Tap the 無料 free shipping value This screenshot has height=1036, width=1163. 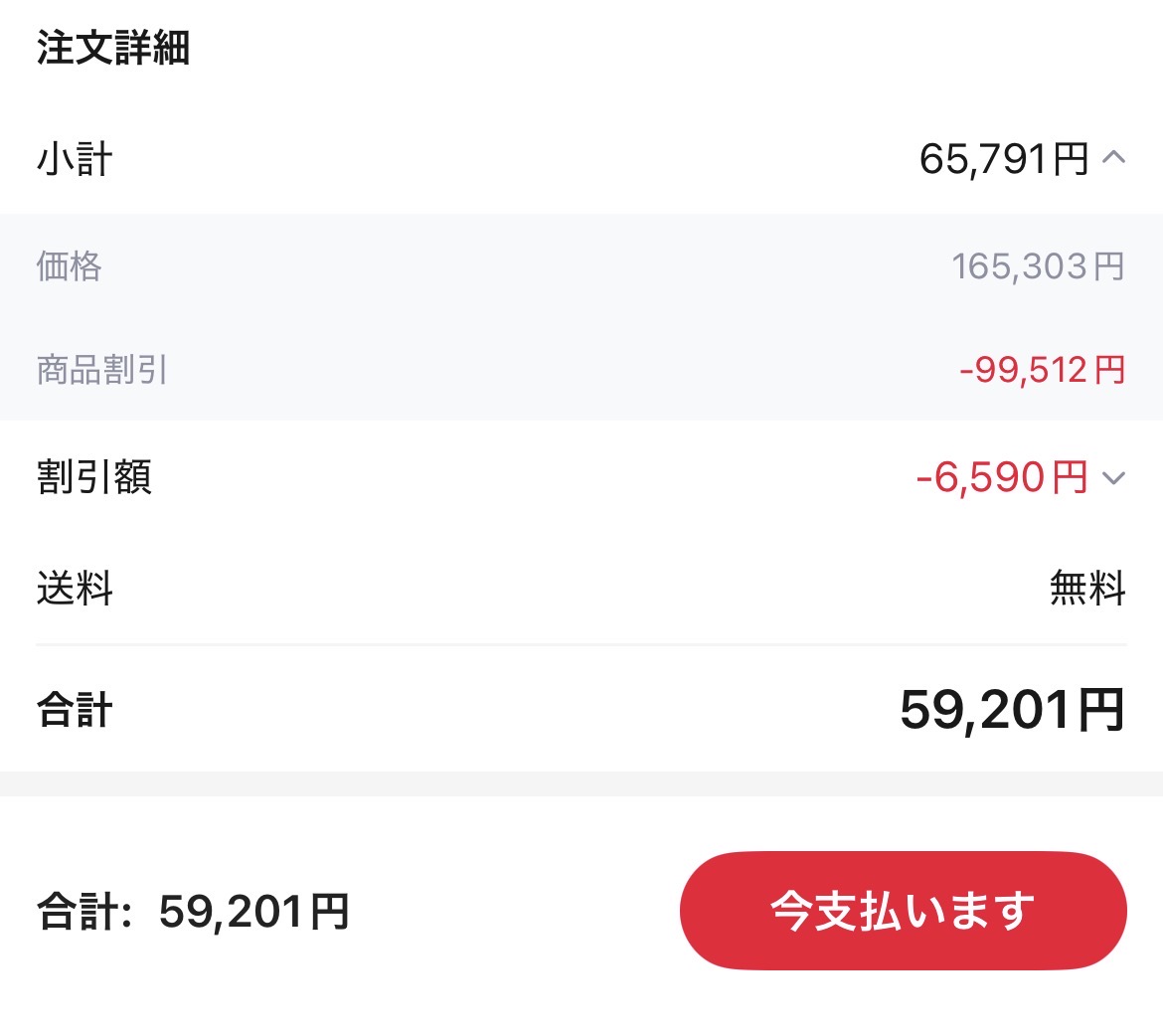coord(1088,588)
